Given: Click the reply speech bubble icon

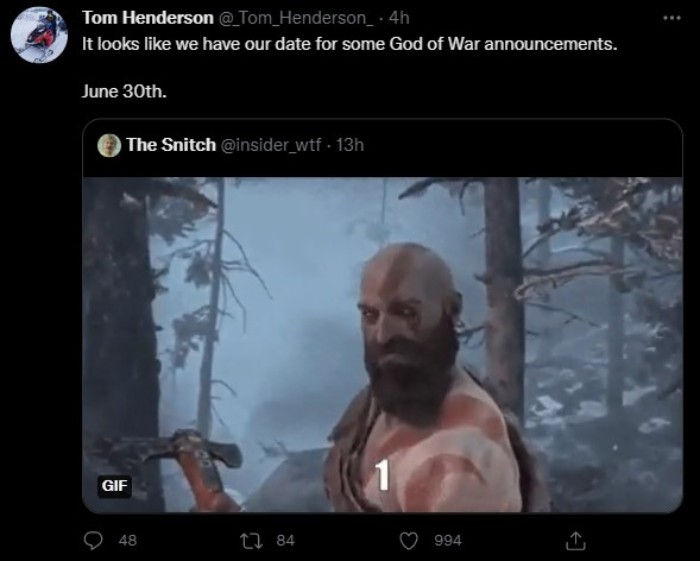Looking at the screenshot, I should click(93, 540).
